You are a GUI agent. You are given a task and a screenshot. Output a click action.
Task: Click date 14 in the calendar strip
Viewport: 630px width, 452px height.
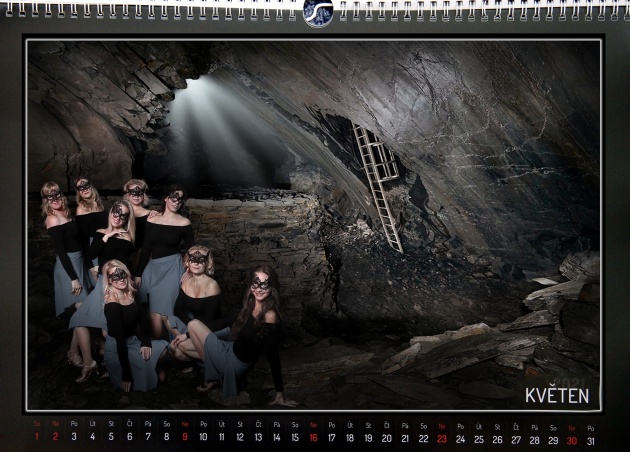click(276, 438)
